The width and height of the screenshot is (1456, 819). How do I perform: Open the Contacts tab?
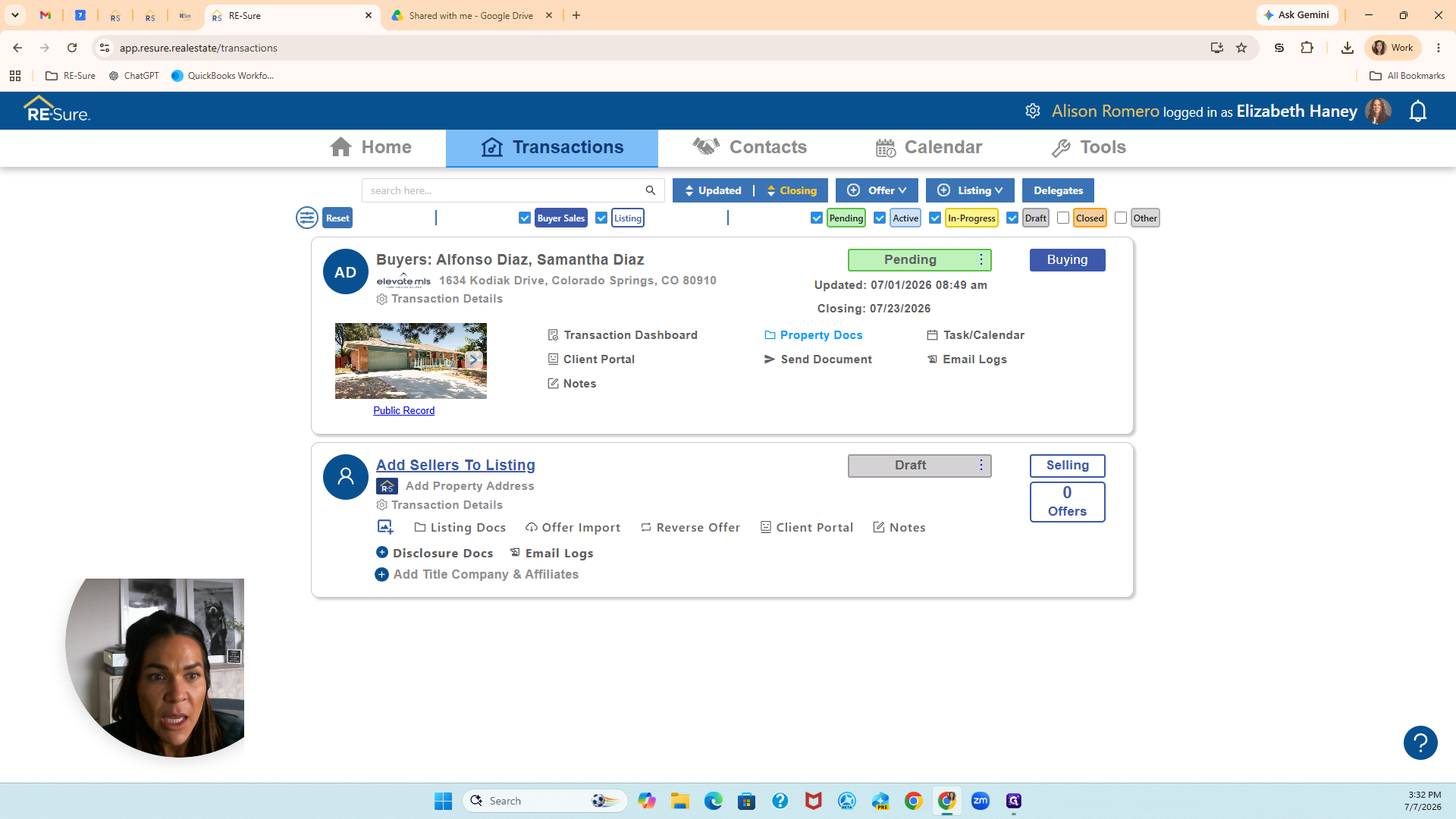(x=750, y=147)
